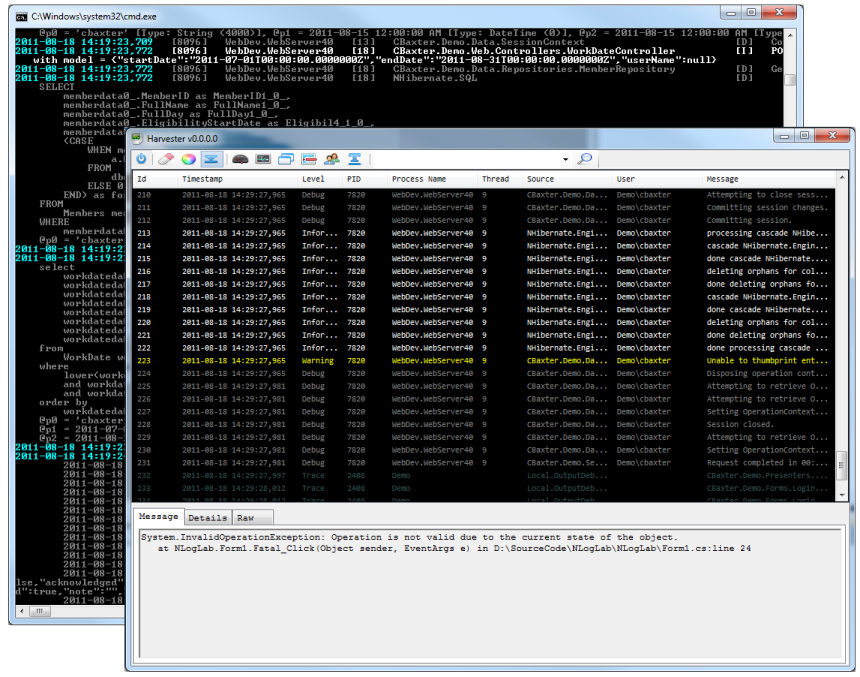Sort by the PID column header
The image size is (860, 677).
pyautogui.click(x=365, y=179)
